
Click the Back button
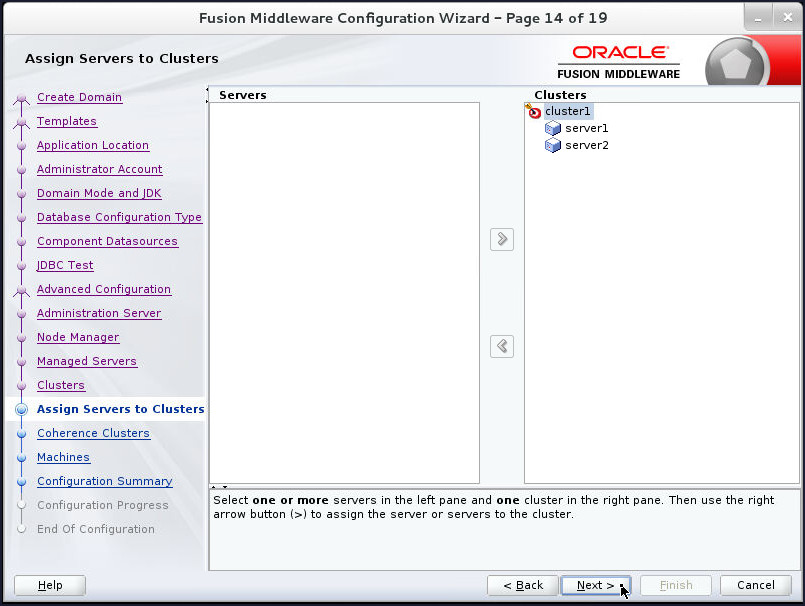pyautogui.click(x=522, y=585)
